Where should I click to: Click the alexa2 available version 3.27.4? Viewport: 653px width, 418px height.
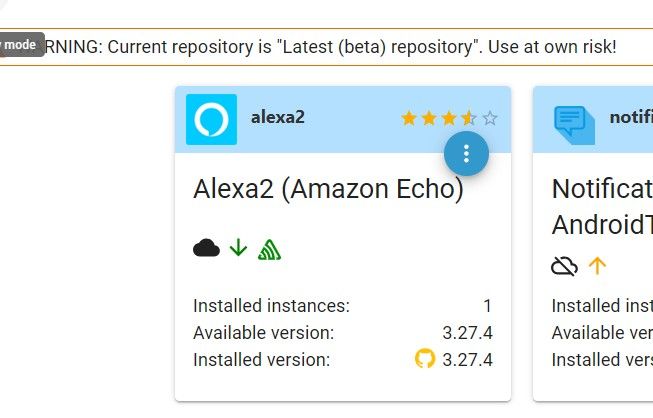click(467, 333)
